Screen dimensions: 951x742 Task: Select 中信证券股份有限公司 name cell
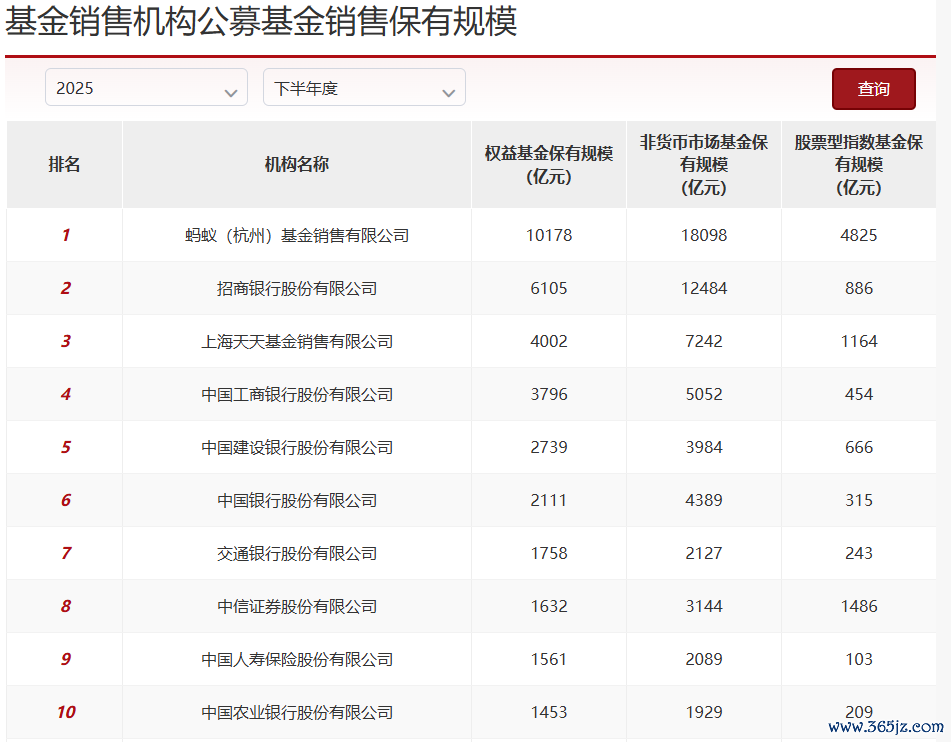click(297, 606)
